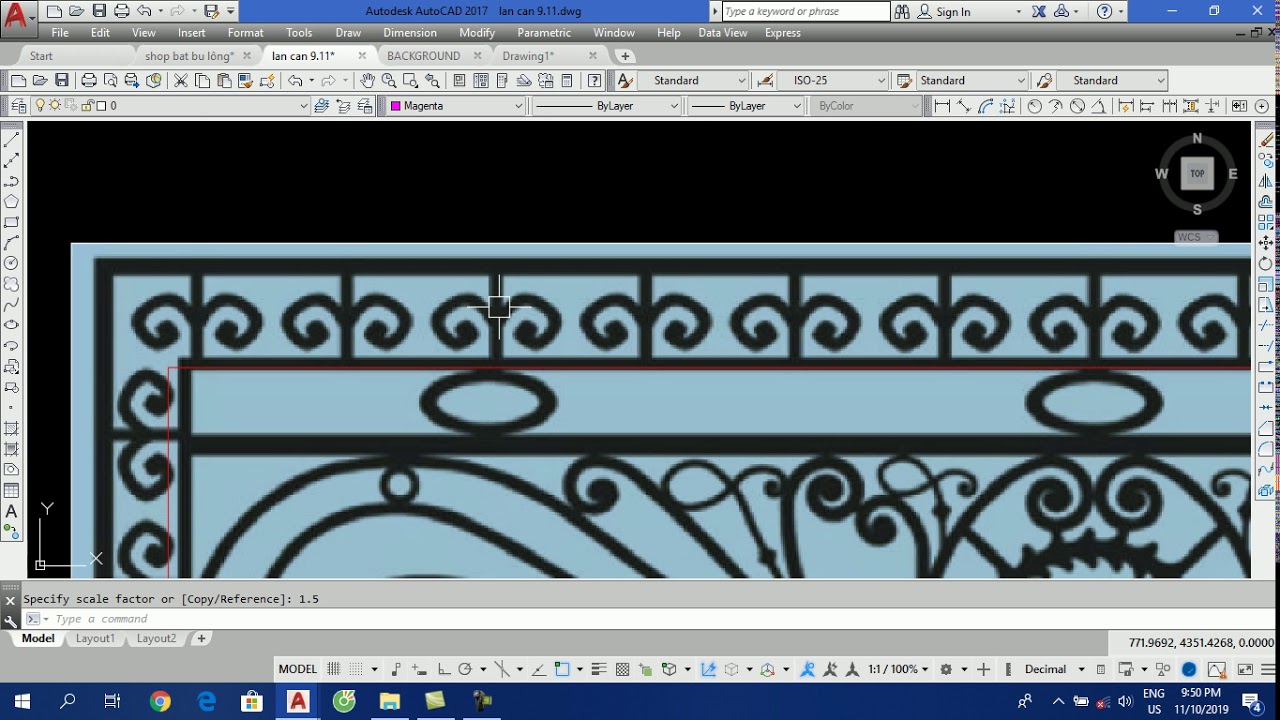
Task: Select the Circle tool in Draw toolbar
Action: coord(12,263)
